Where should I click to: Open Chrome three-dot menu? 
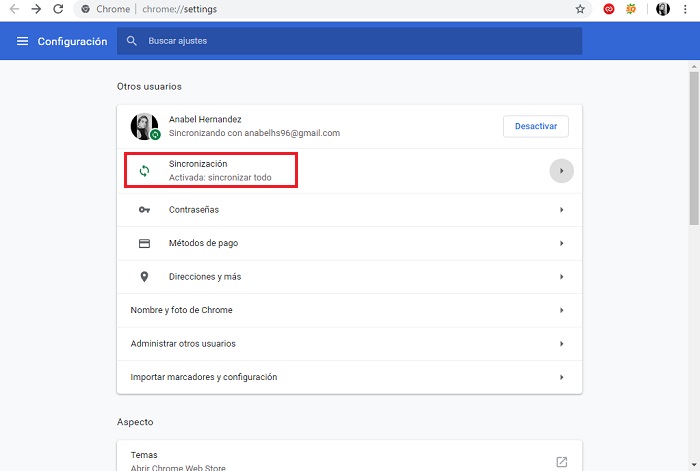tap(685, 9)
